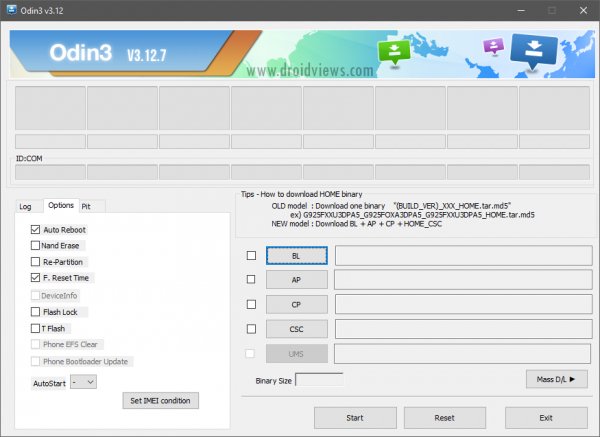Click the Exit button

pyautogui.click(x=546, y=418)
